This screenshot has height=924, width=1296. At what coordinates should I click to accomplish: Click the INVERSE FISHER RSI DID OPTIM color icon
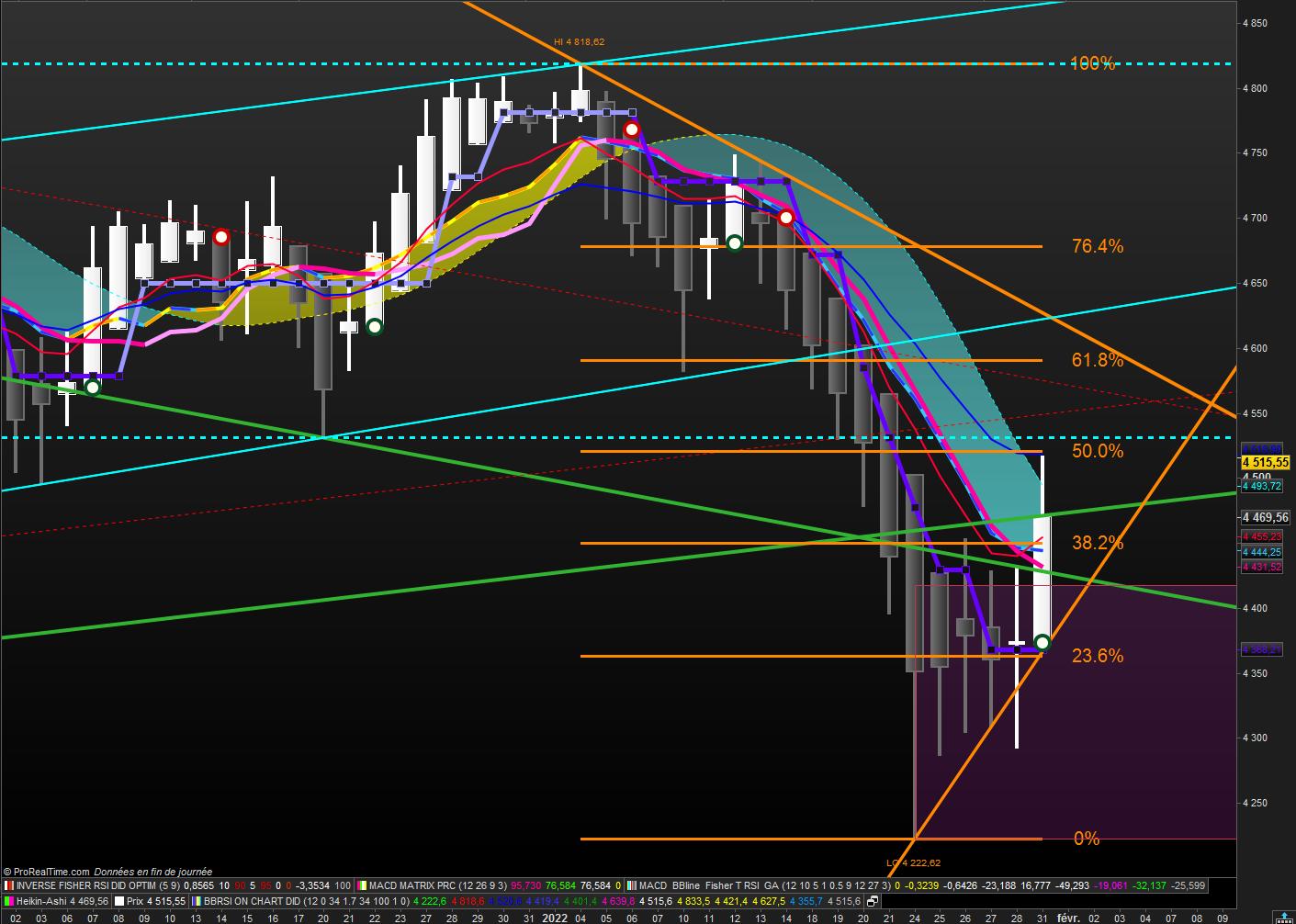click(8, 886)
